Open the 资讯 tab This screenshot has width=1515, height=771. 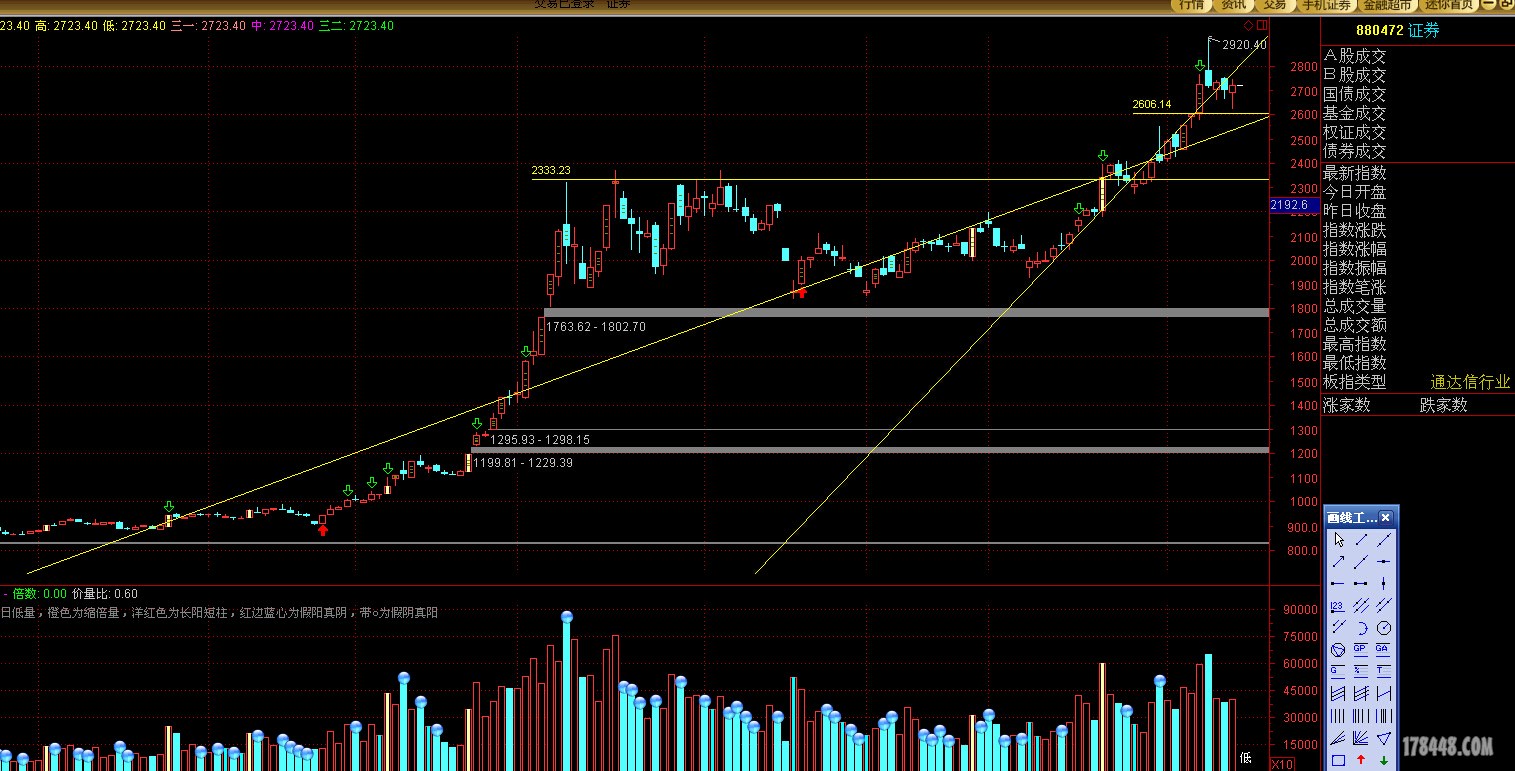click(1233, 5)
